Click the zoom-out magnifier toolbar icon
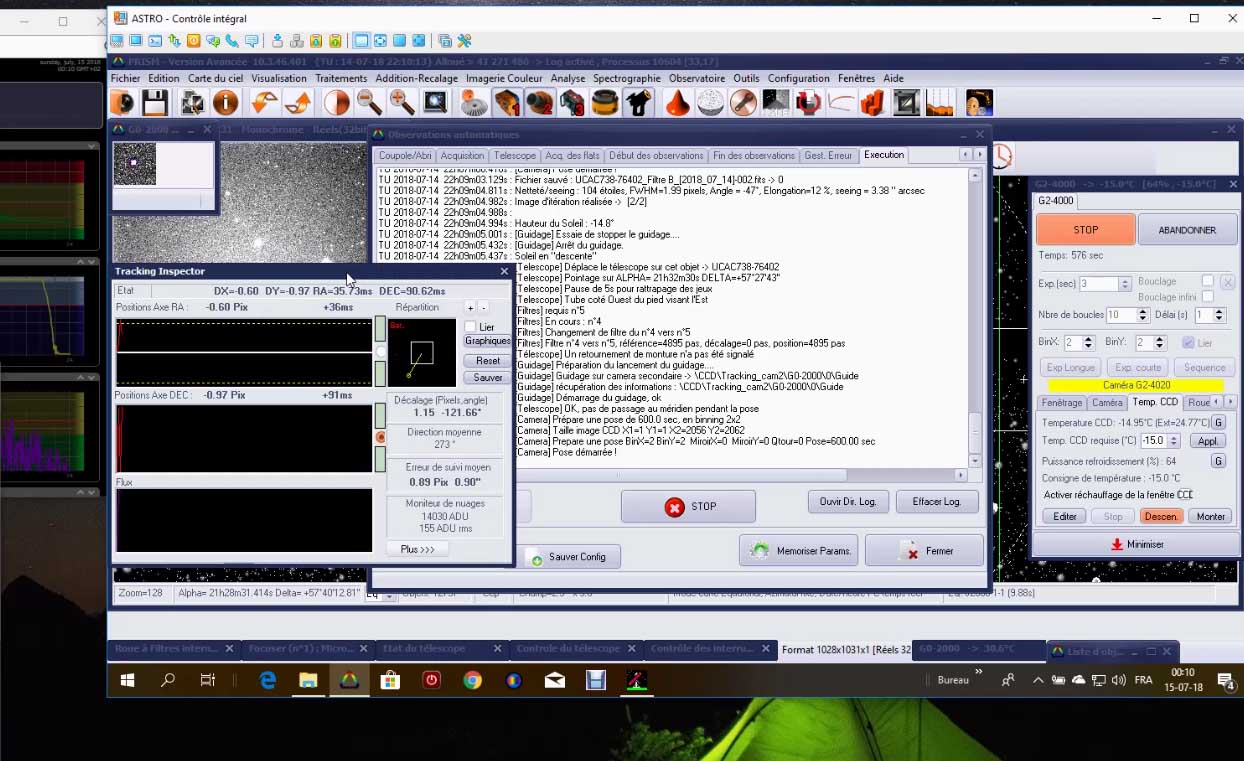1244x761 pixels. [369, 103]
